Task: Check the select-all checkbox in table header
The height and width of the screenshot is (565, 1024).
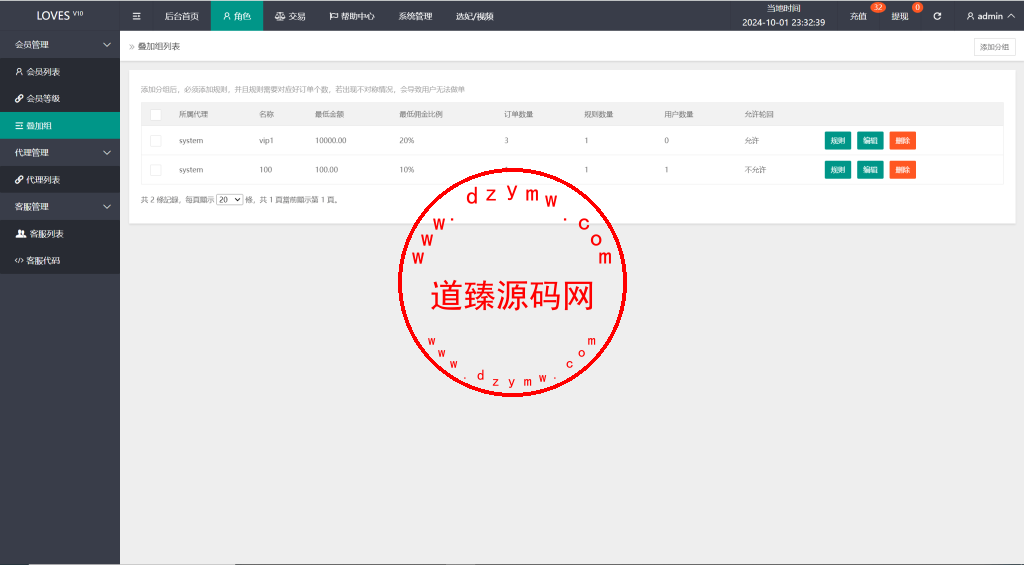Action: (x=155, y=114)
